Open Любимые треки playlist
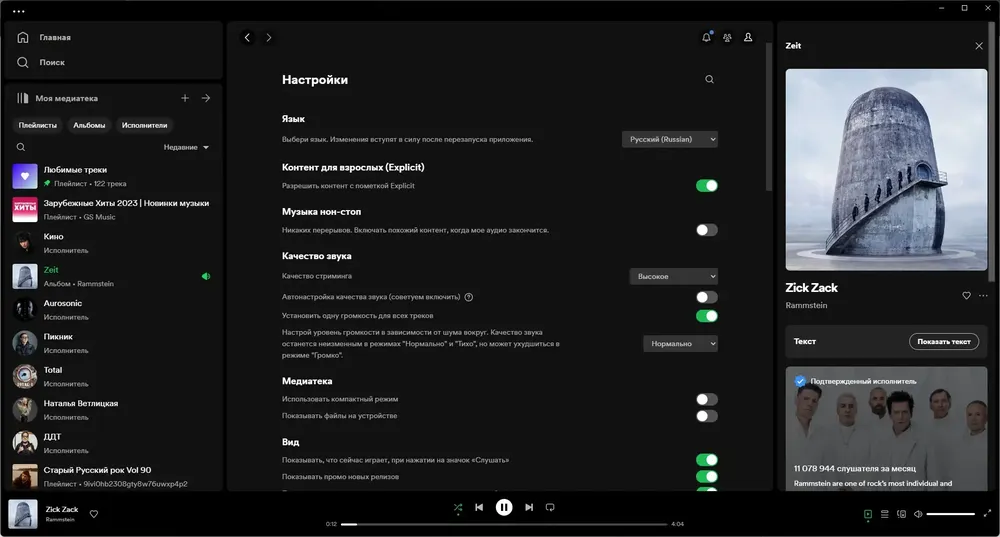 pyautogui.click(x=114, y=177)
